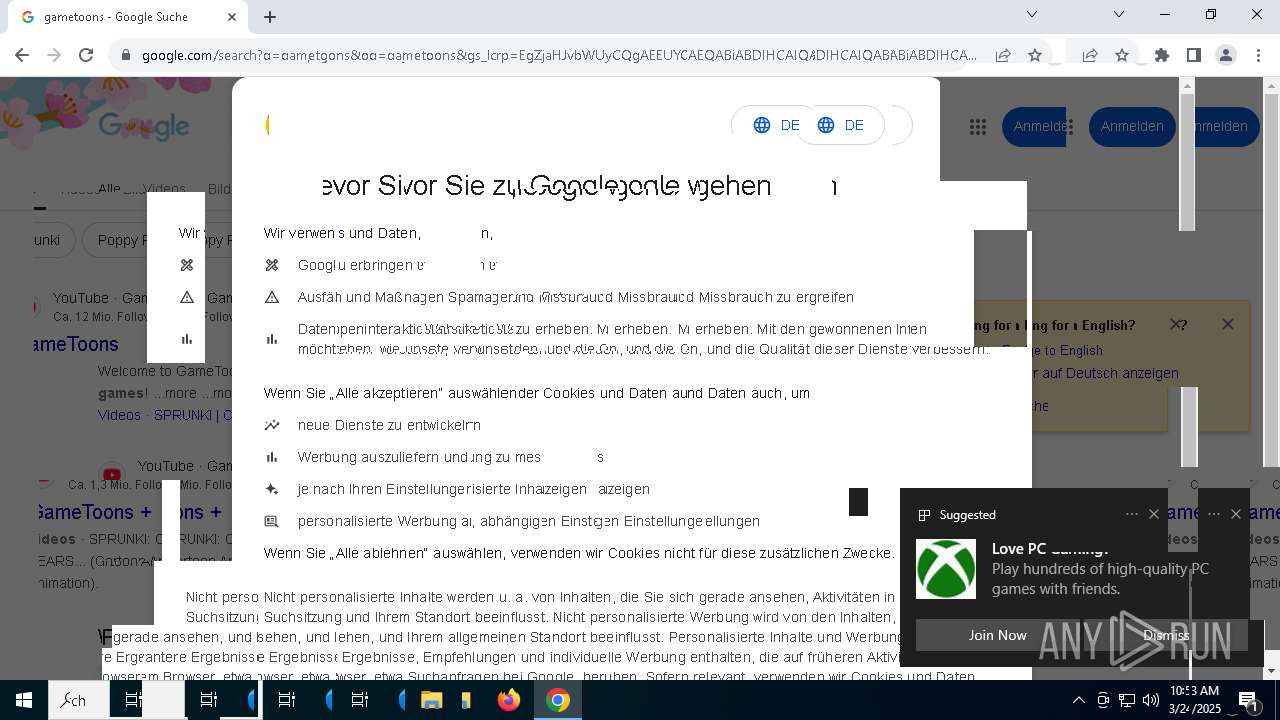Close the gametoons Google Suche tab
The height and width of the screenshot is (720, 1280).
click(232, 17)
